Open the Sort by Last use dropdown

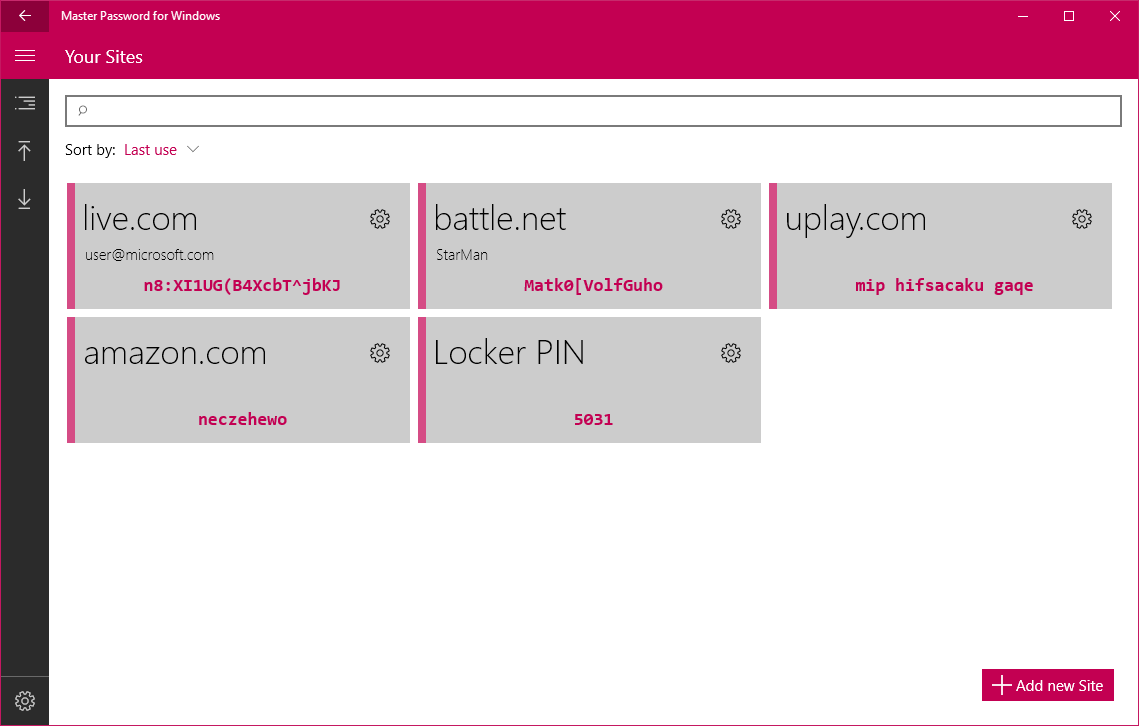click(161, 150)
